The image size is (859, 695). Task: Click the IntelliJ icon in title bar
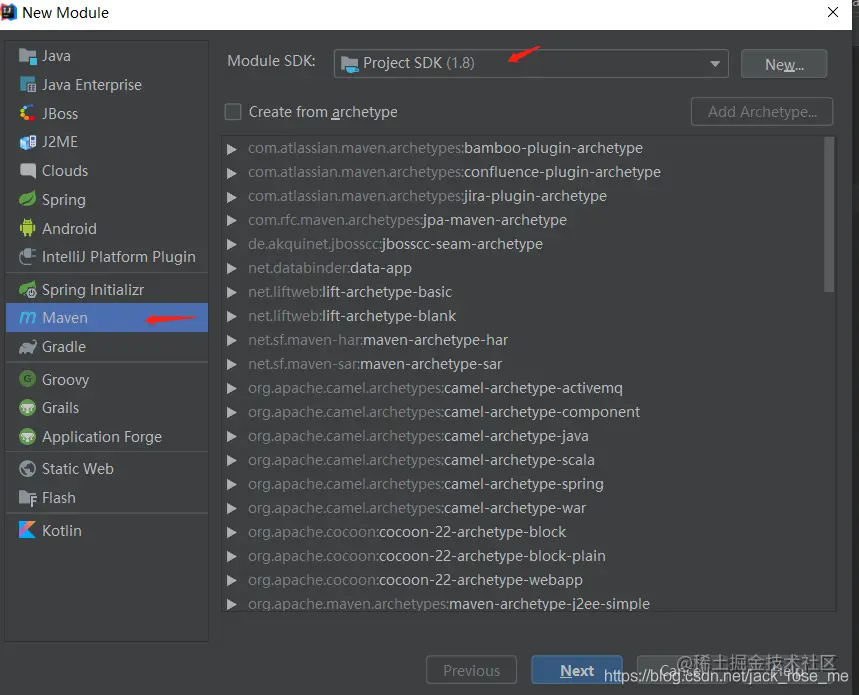point(9,12)
